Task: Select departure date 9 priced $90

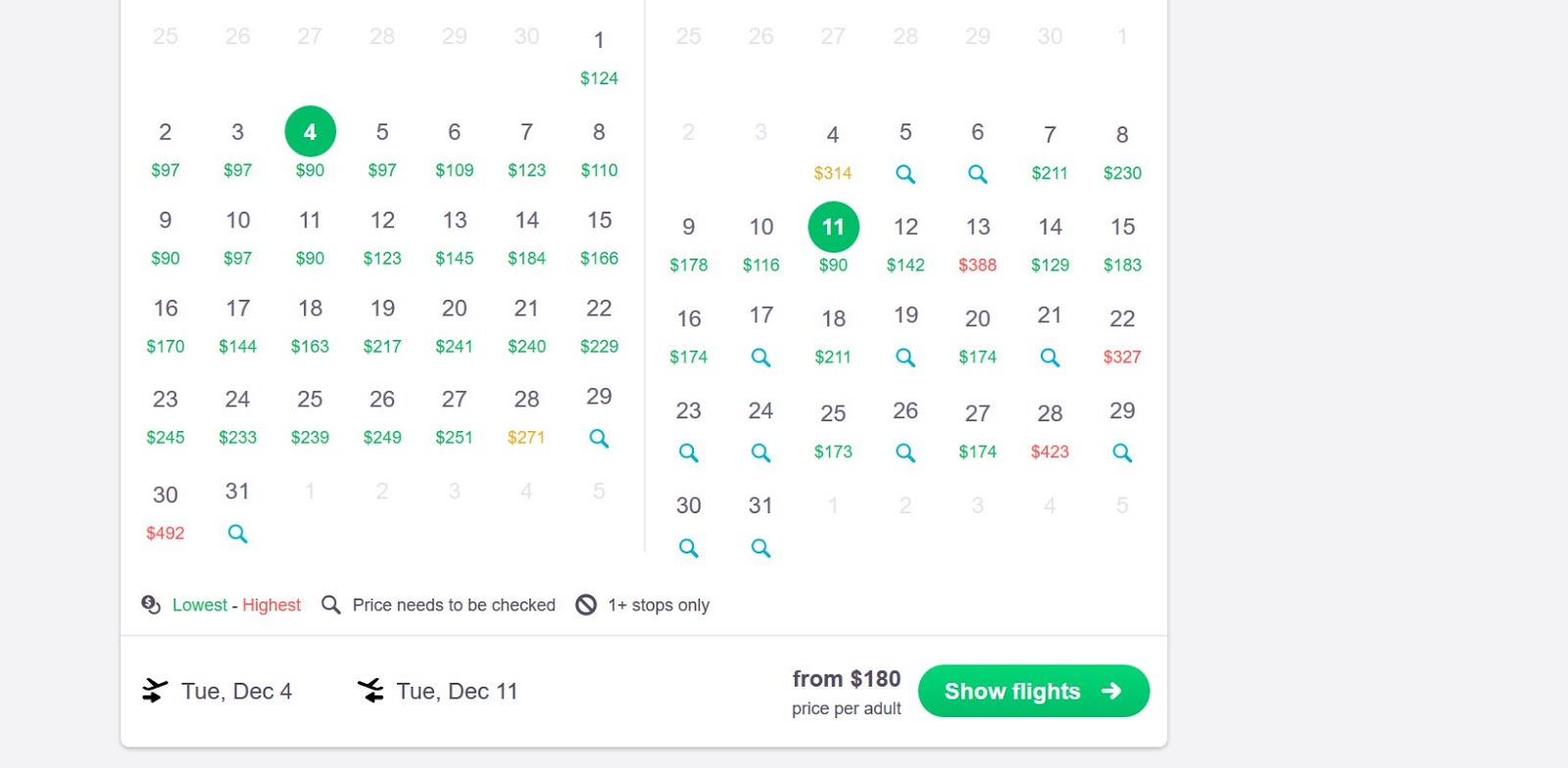Action: (166, 237)
